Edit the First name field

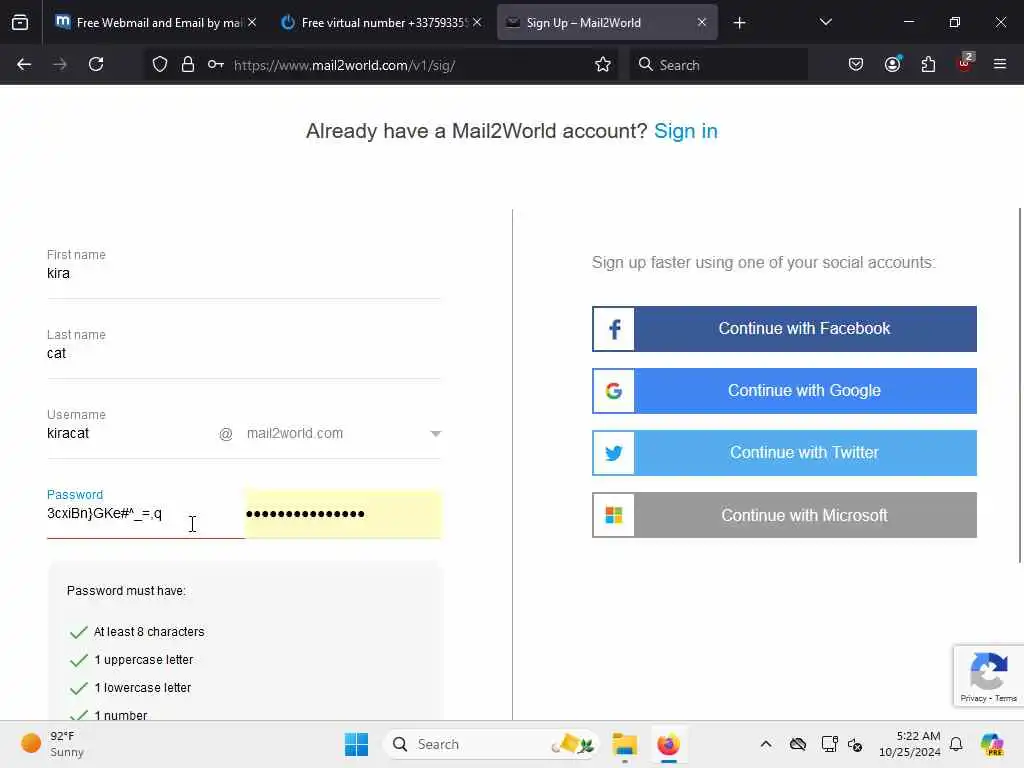(244, 274)
